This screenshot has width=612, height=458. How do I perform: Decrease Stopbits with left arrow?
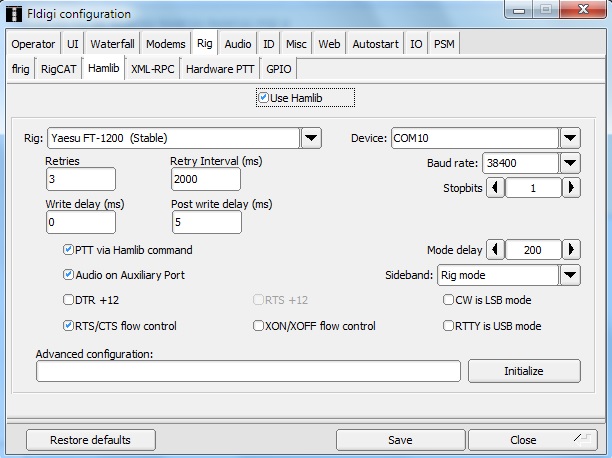(x=495, y=188)
